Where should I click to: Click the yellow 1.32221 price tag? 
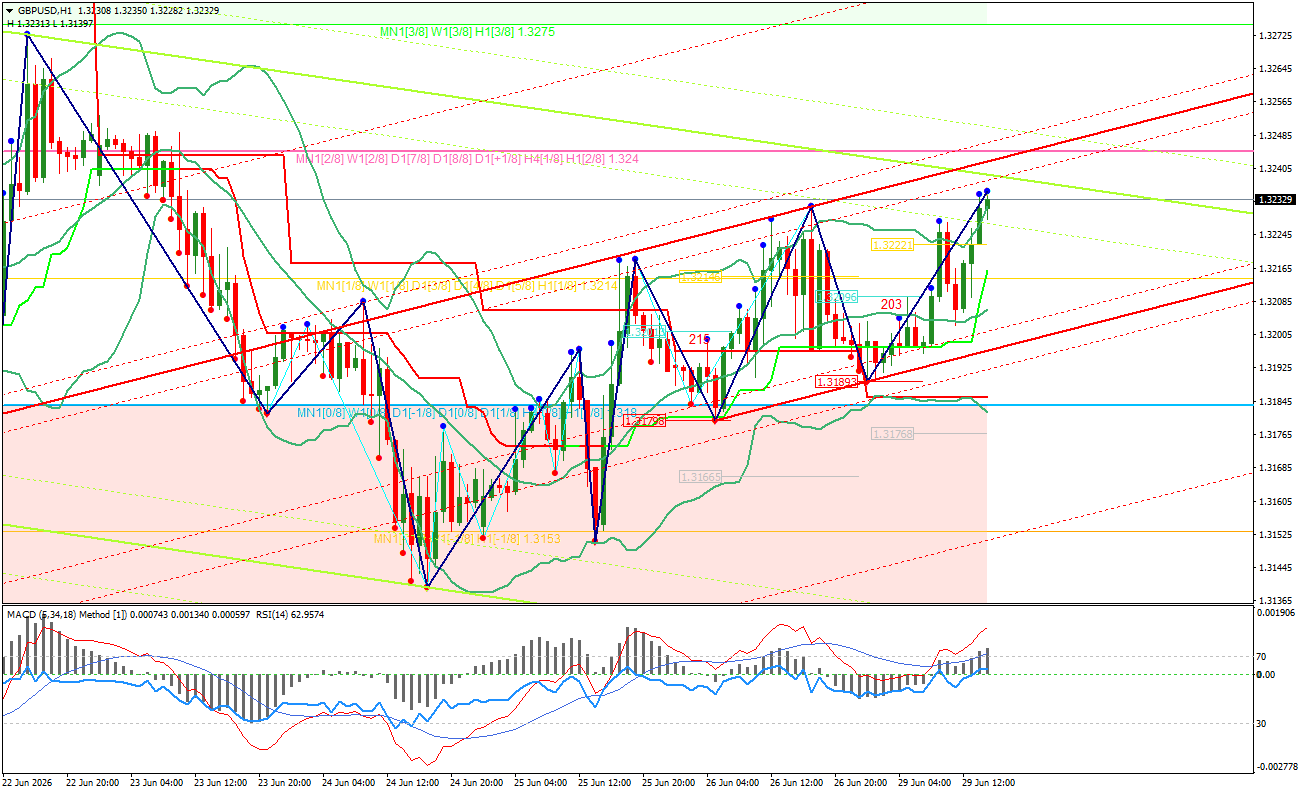891,245
